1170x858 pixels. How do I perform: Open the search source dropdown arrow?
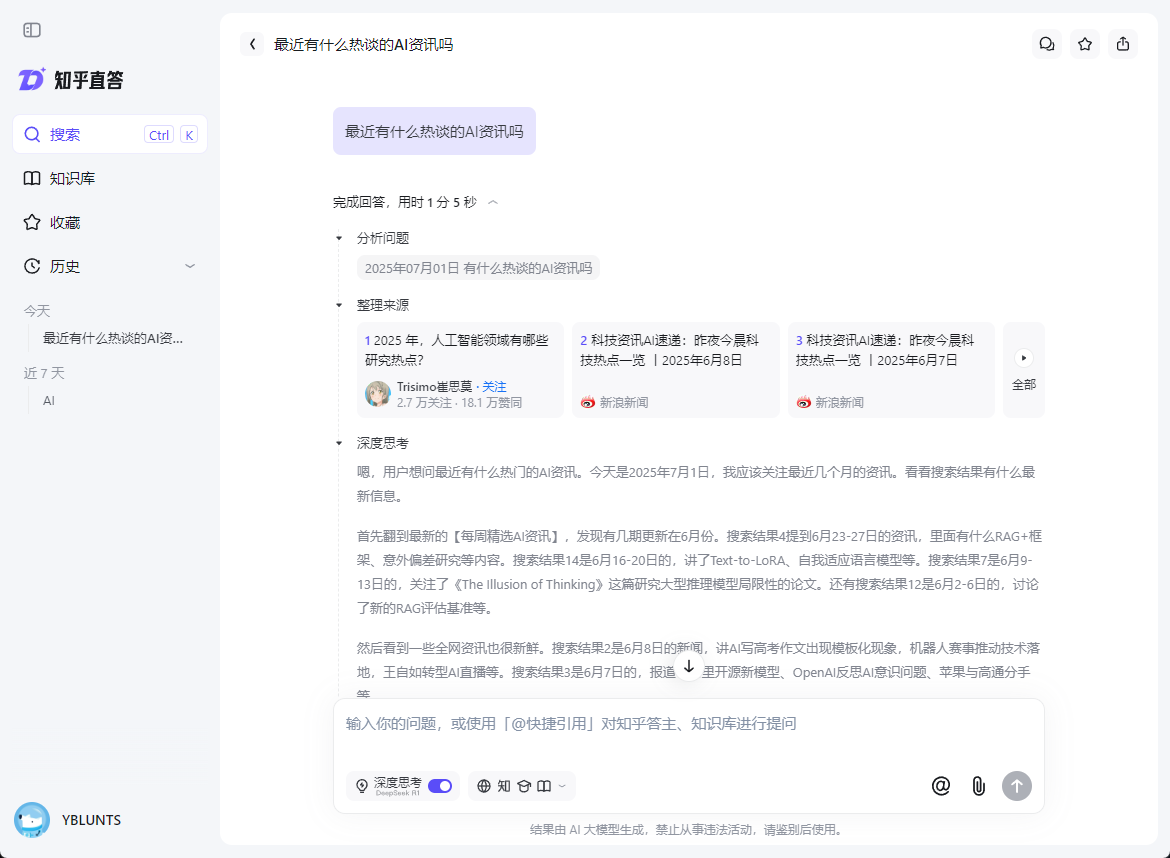[x=563, y=786]
